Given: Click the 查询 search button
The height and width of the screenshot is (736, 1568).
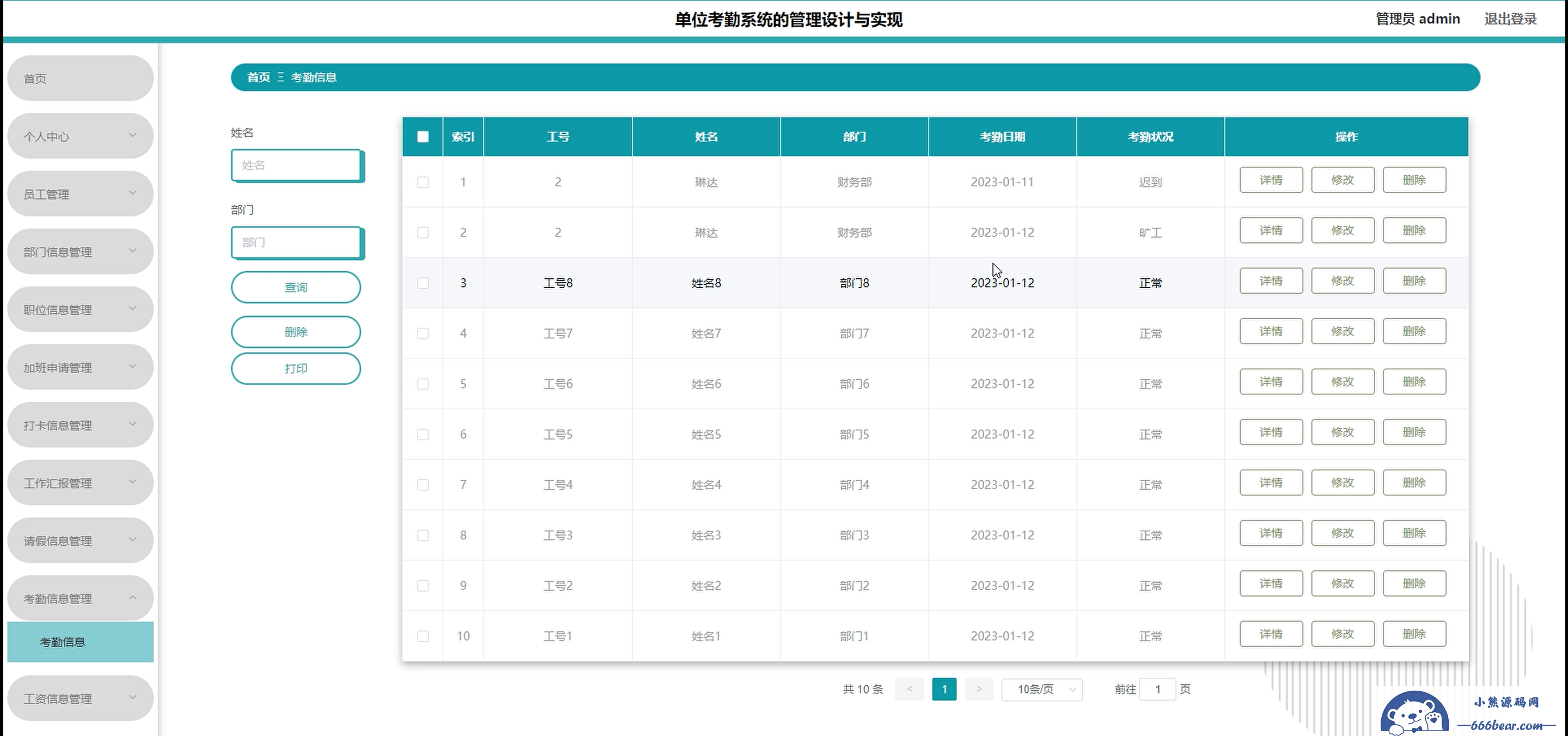Looking at the screenshot, I should click(x=296, y=287).
